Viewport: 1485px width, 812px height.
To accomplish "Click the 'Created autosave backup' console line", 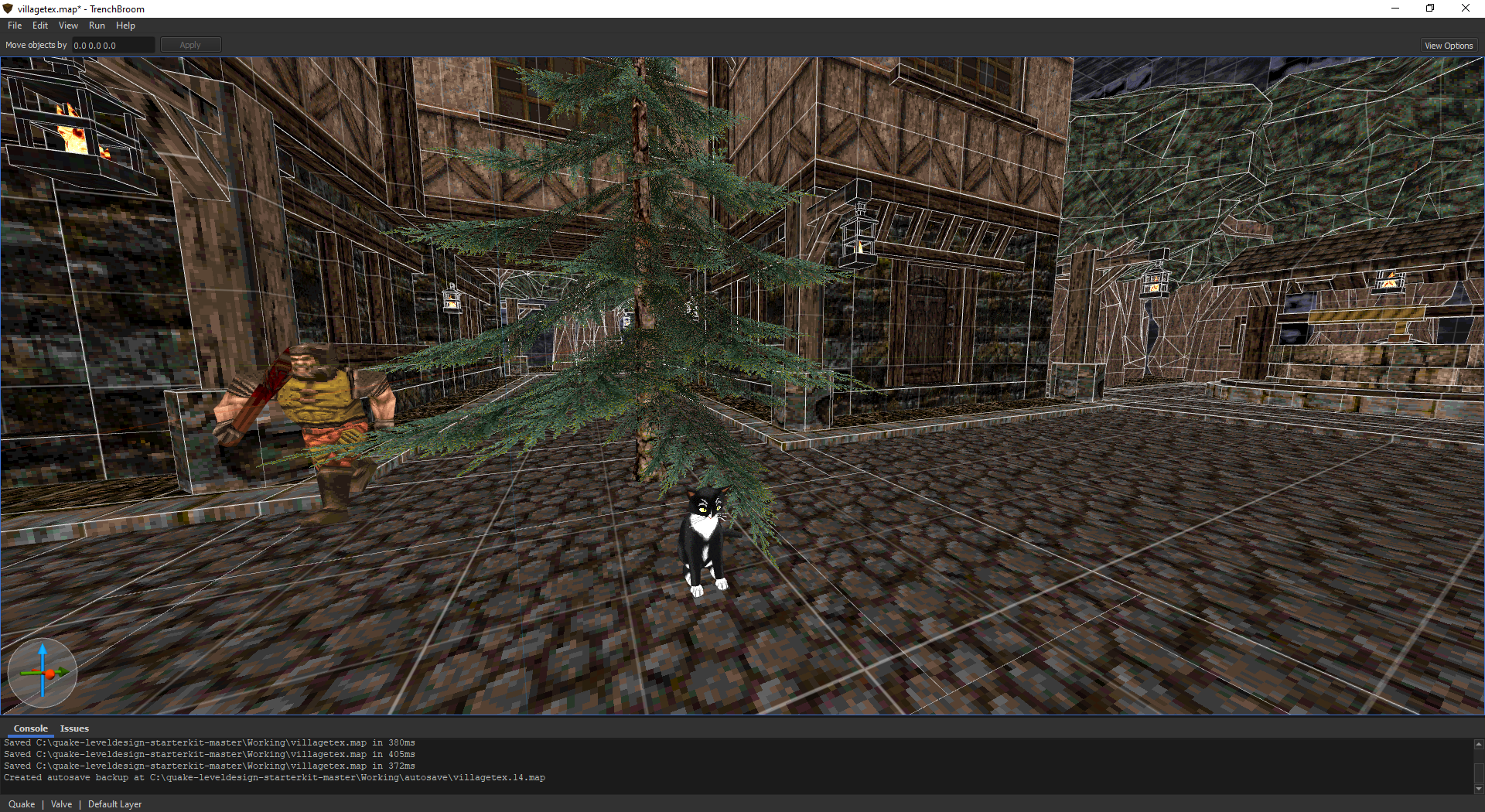I will (x=275, y=778).
